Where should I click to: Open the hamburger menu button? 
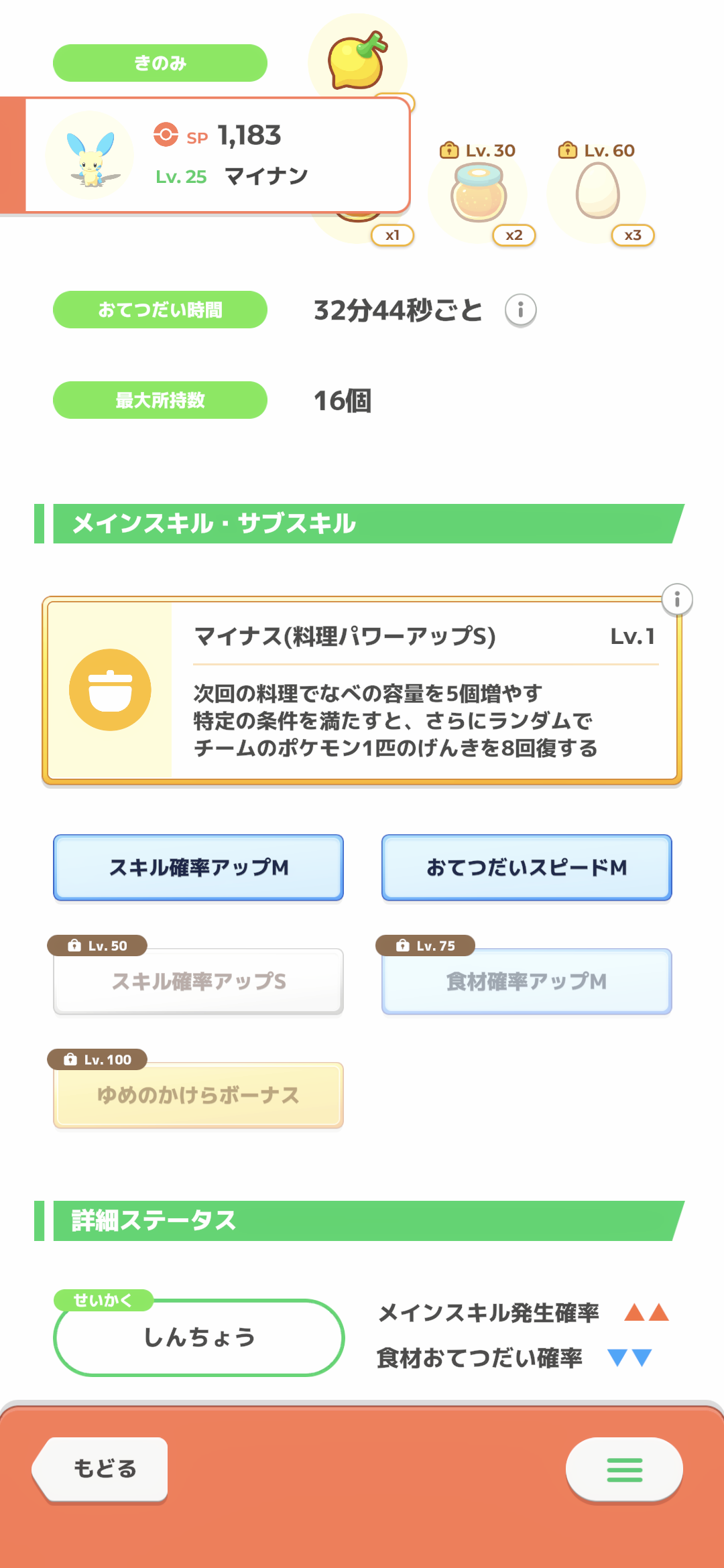[624, 1469]
